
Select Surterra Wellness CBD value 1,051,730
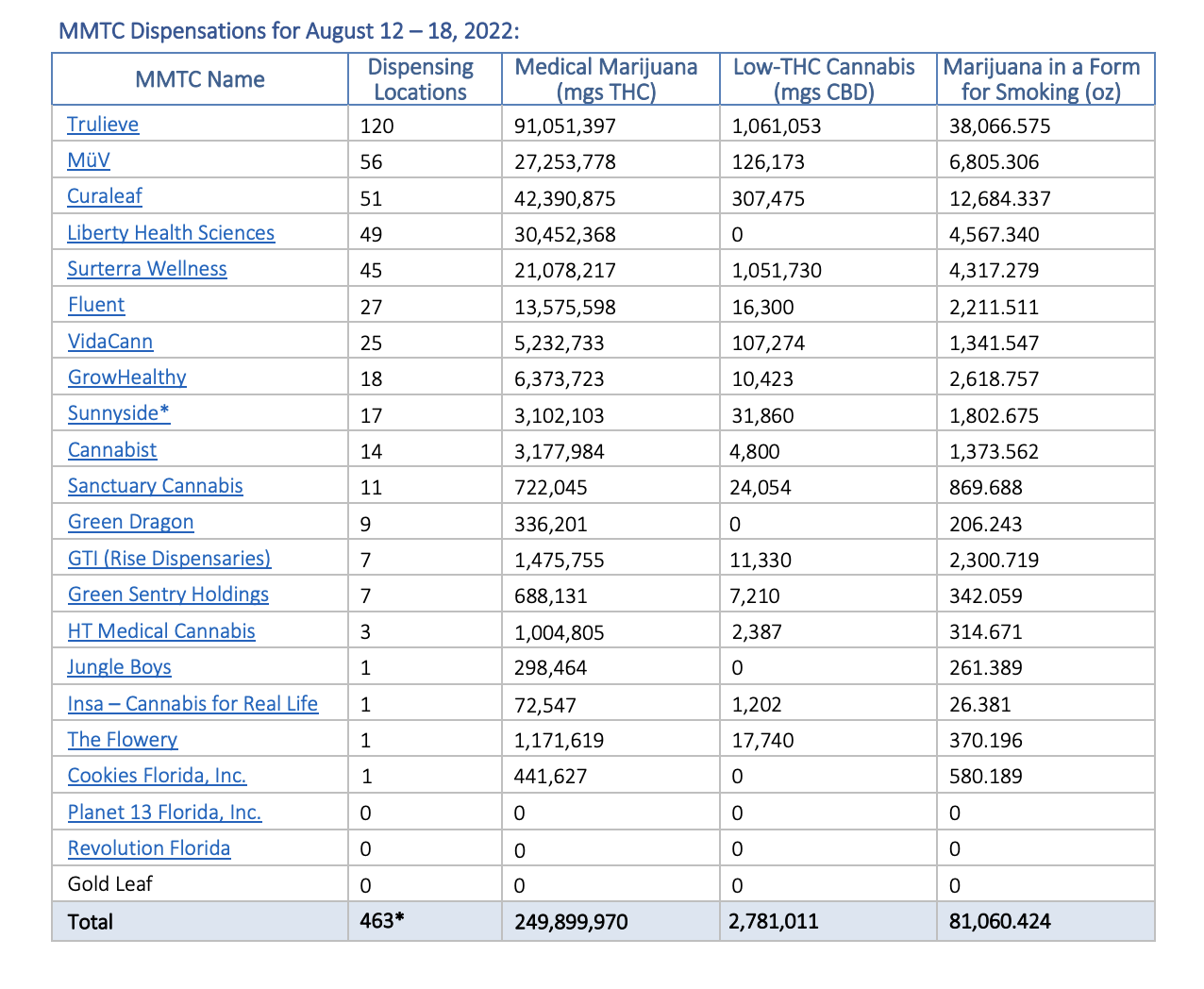pyautogui.click(x=777, y=271)
